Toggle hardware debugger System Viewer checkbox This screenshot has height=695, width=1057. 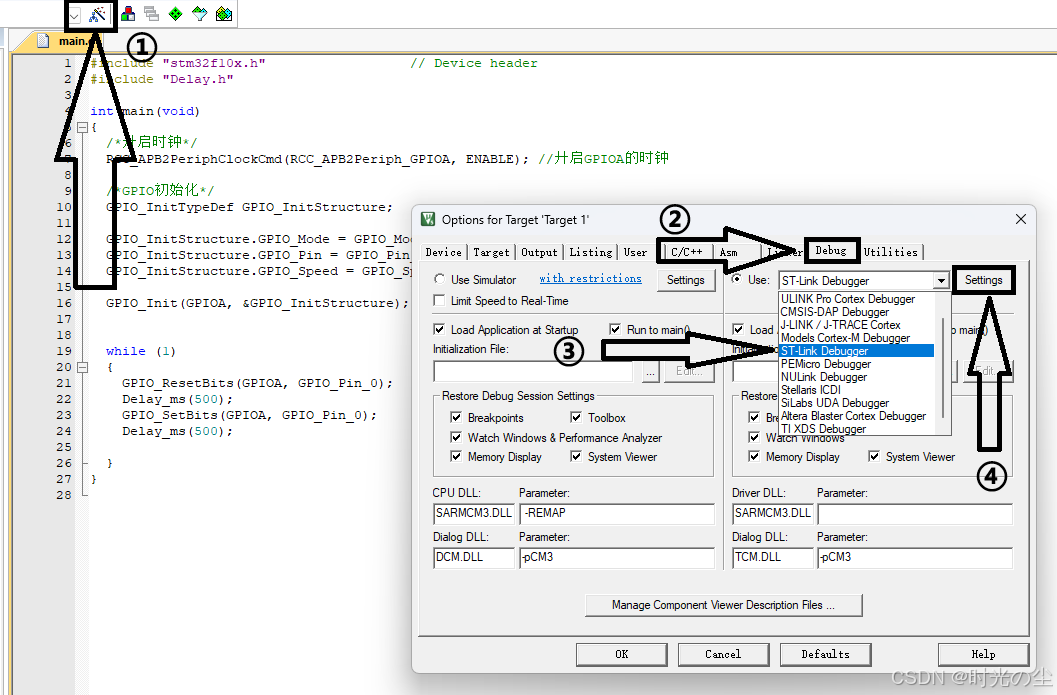coord(874,456)
